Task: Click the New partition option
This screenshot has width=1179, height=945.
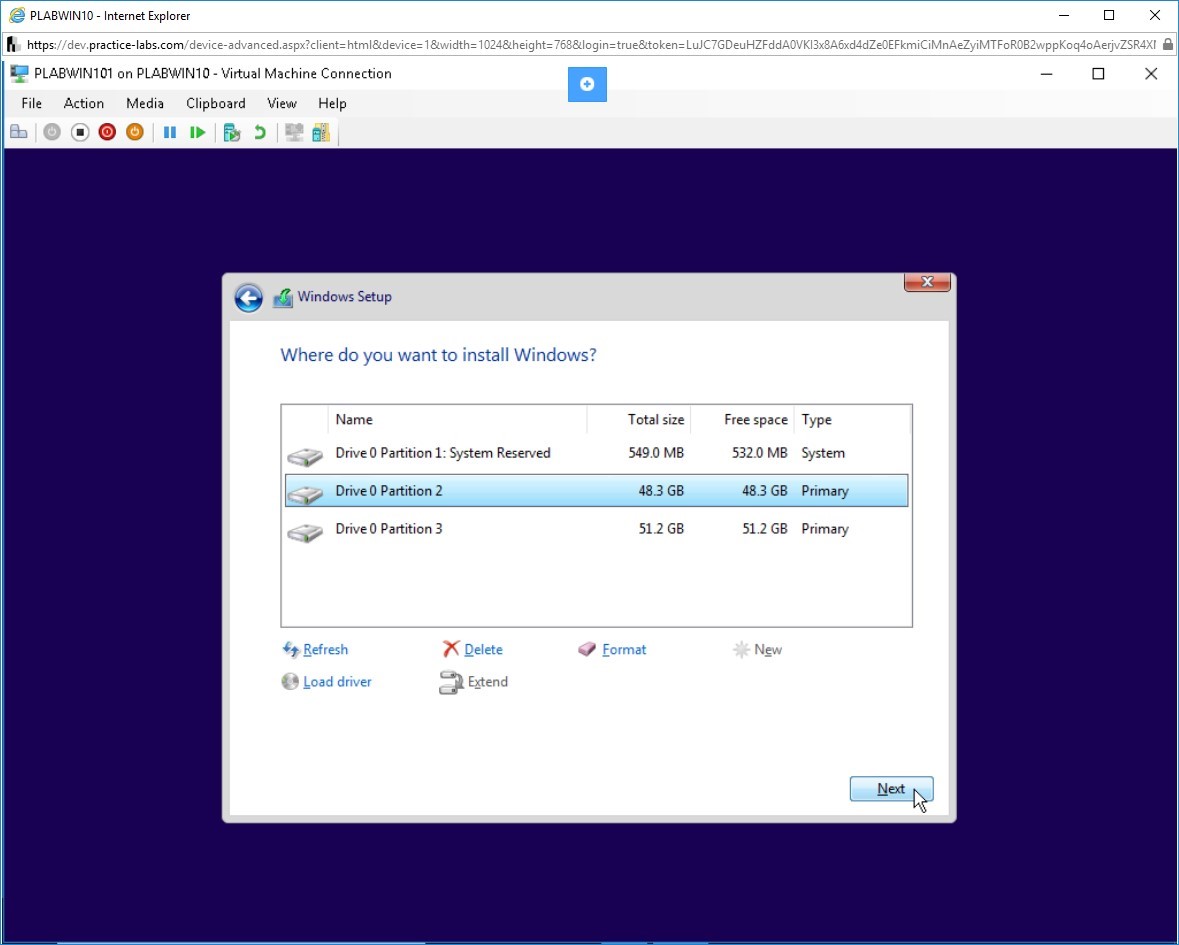Action: point(757,650)
